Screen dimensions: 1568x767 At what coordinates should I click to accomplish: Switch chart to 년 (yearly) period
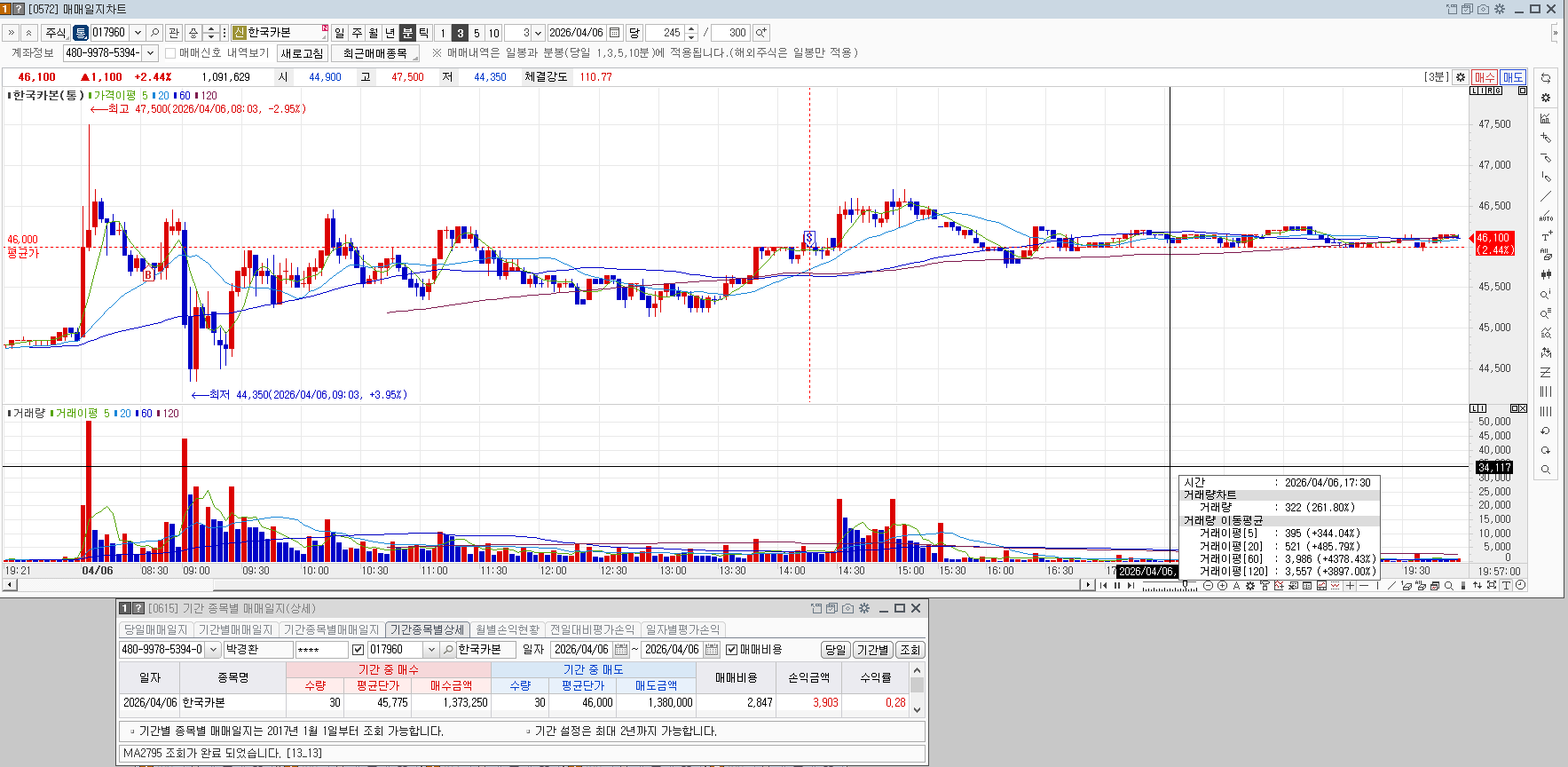390,33
